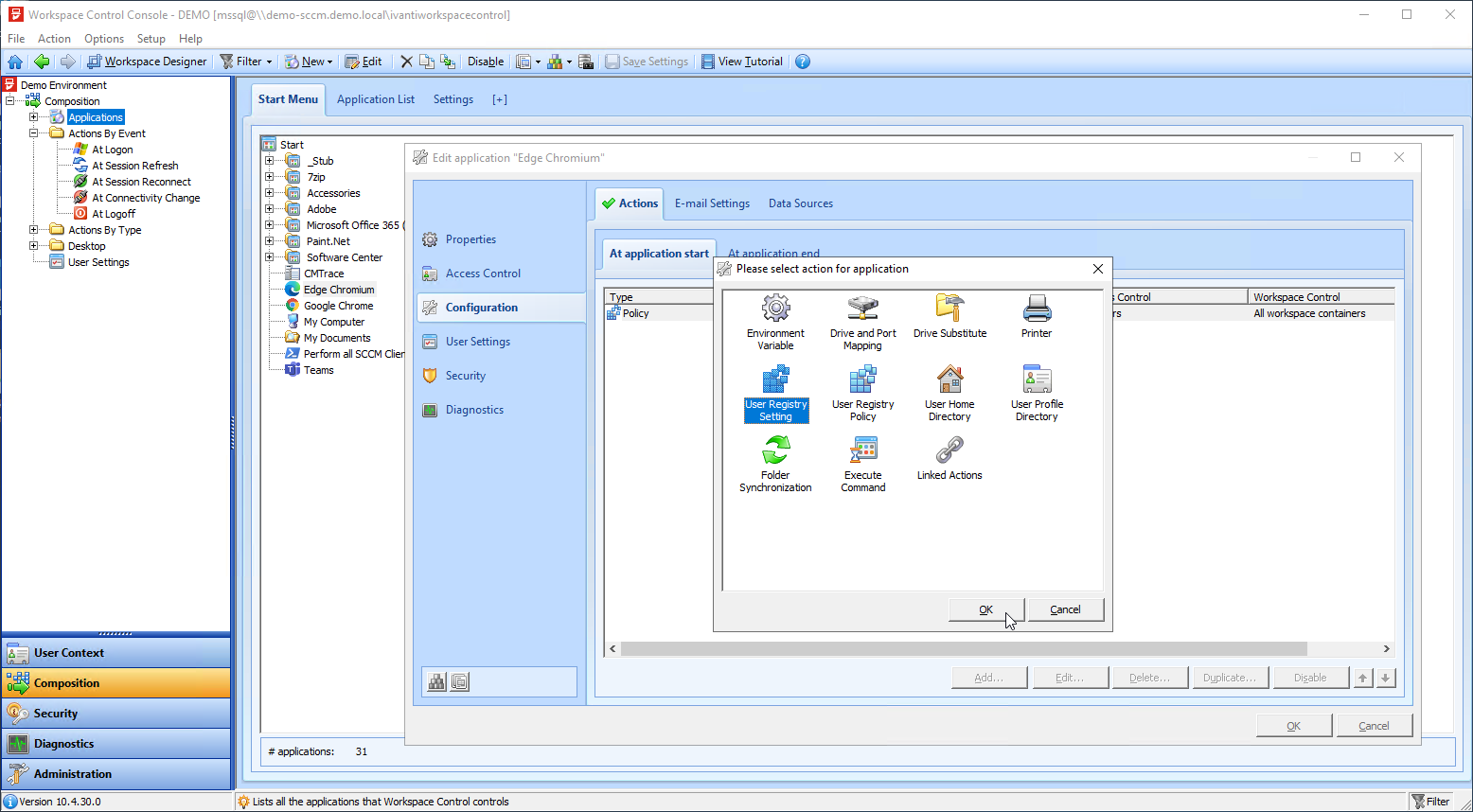Open the Setup menu
Screen dimensions: 1473x812
click(x=151, y=39)
